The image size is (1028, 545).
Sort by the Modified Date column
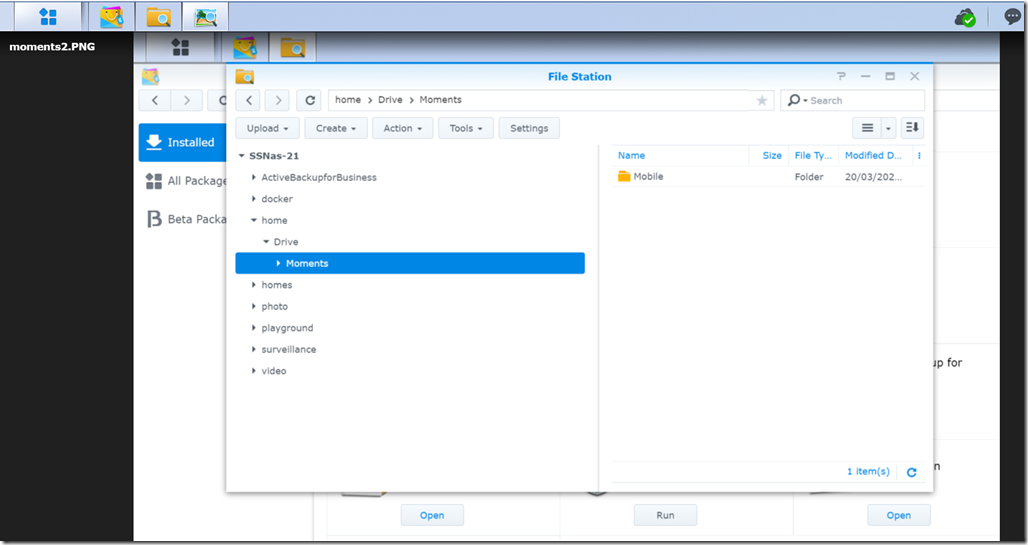(x=875, y=155)
